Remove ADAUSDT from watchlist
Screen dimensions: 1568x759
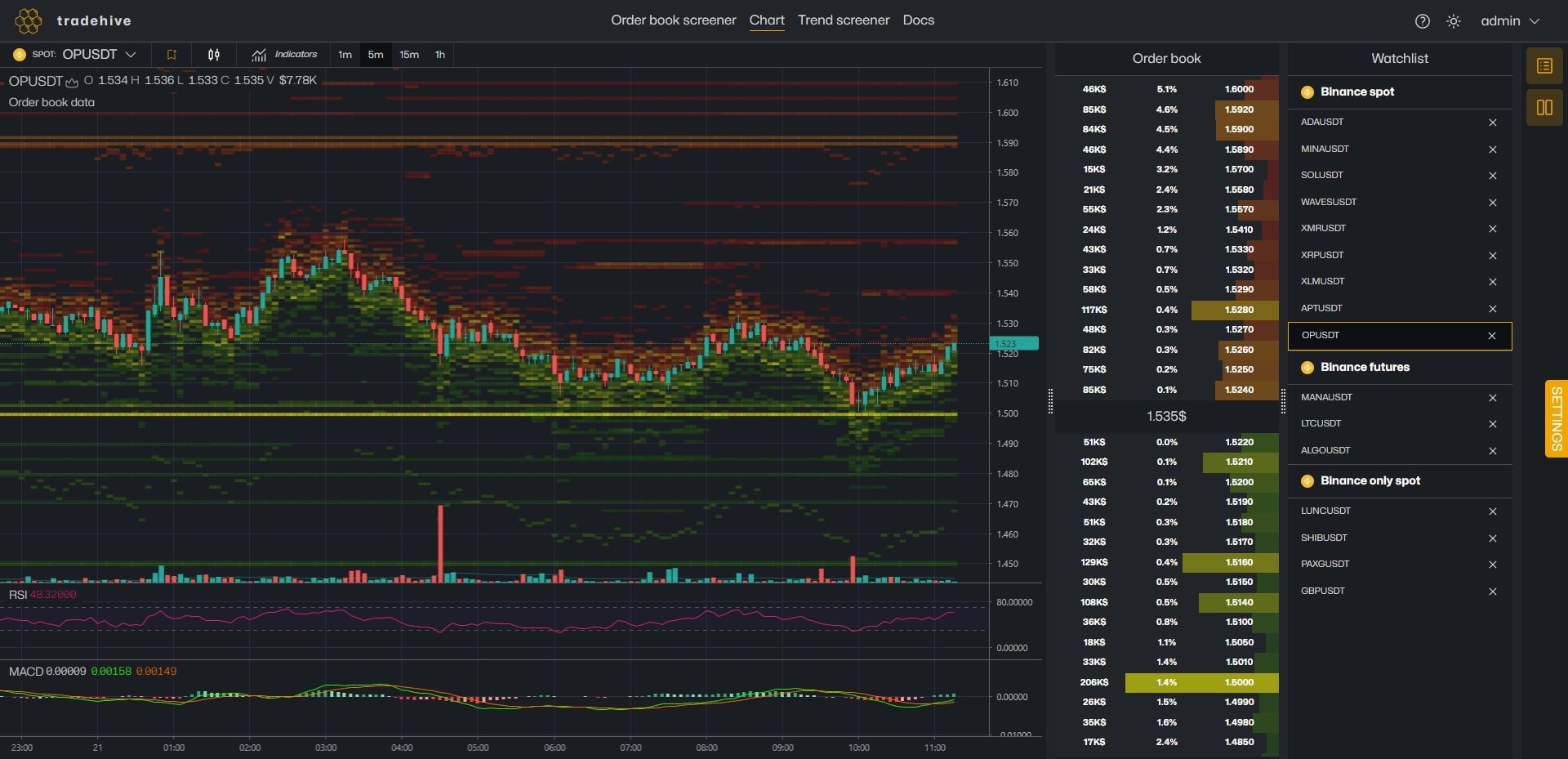[x=1493, y=123]
